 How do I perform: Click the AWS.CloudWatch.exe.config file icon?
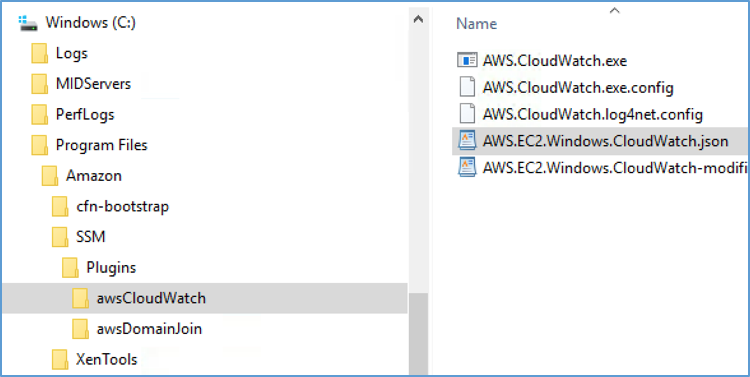[x=467, y=88]
